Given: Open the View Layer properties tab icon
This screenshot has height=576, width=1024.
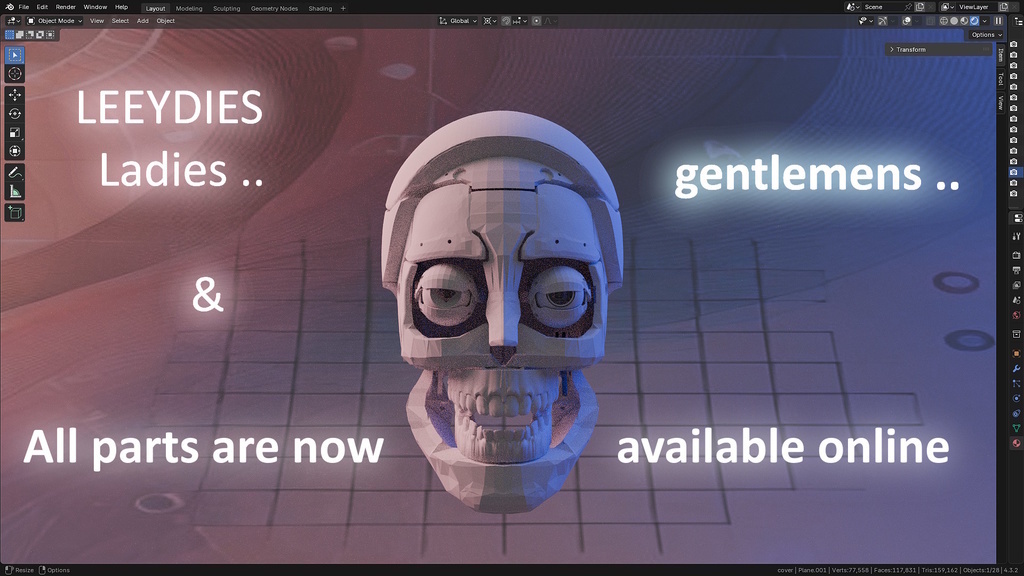Looking at the screenshot, I should point(1016,285).
